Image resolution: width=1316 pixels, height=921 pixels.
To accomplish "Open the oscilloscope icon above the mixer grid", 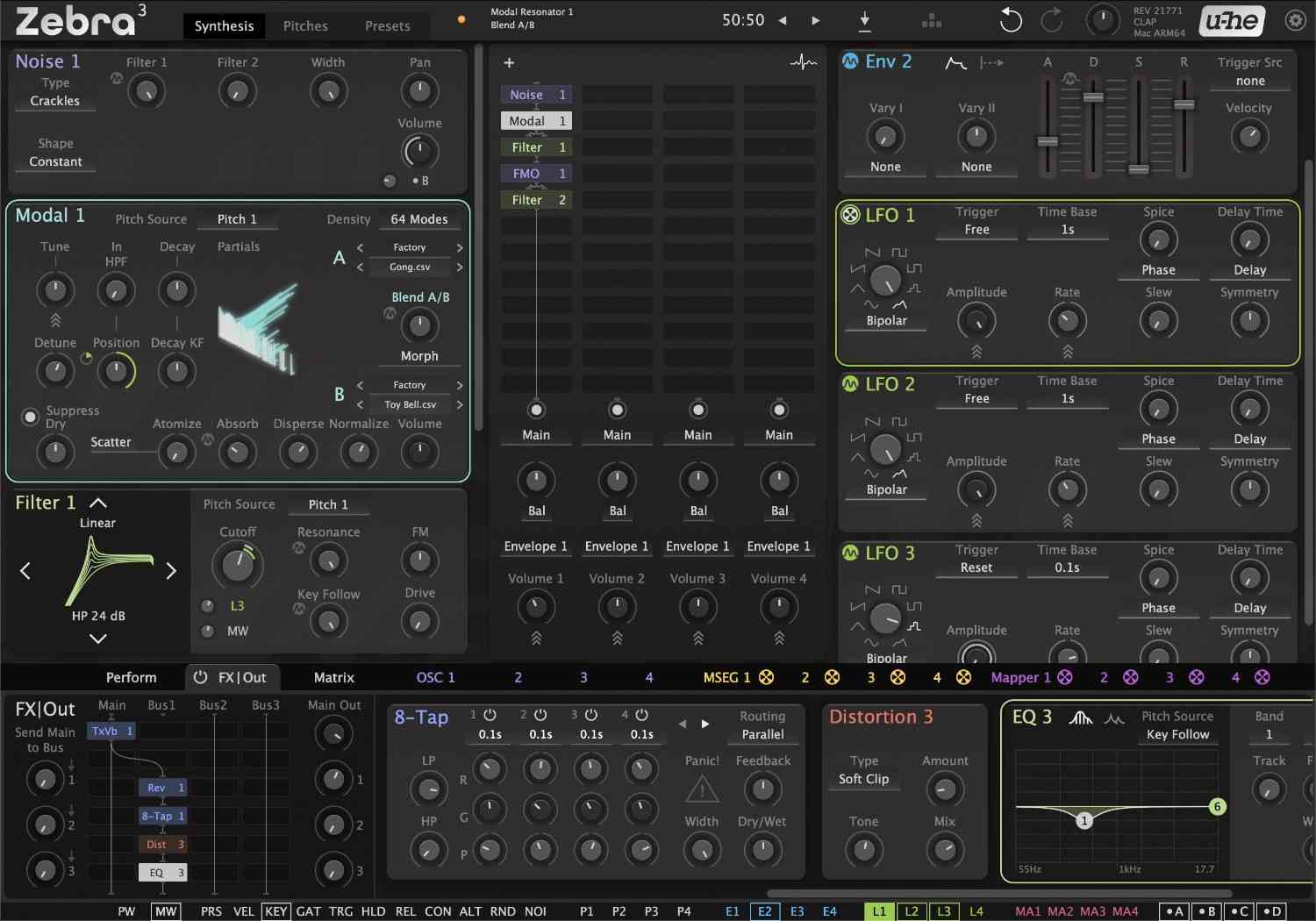I will click(802, 62).
